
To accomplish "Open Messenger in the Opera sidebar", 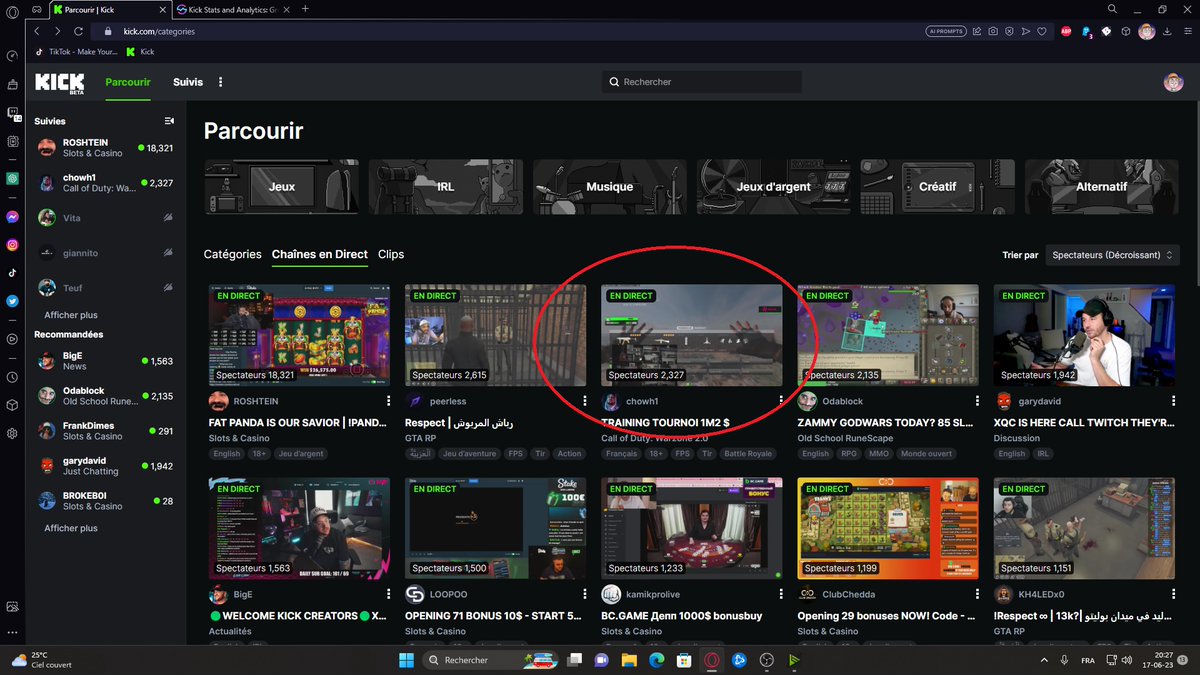I will click(12, 216).
